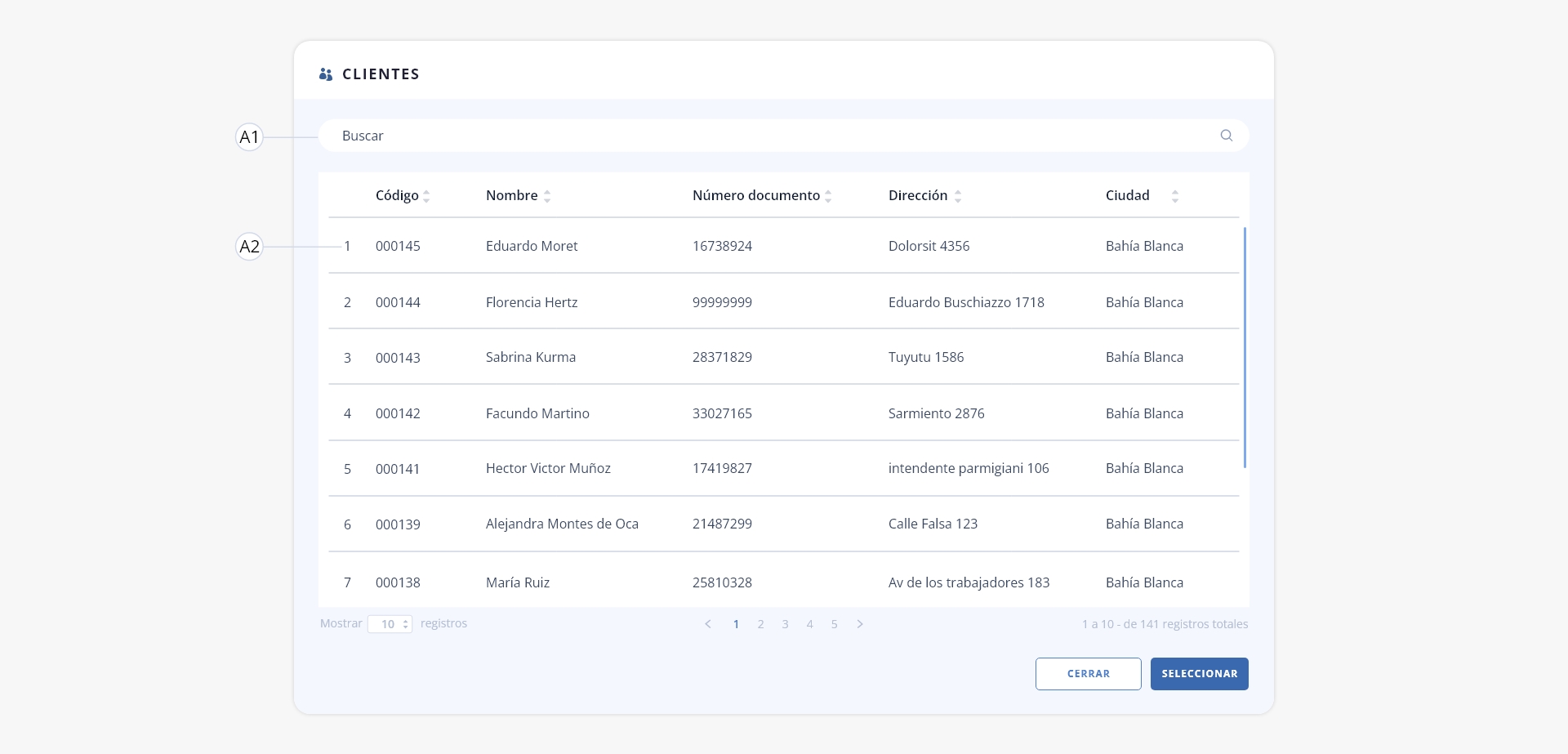This screenshot has width=1568, height=754.
Task: Click the table's vertical scrollbar
Action: 1245,347
